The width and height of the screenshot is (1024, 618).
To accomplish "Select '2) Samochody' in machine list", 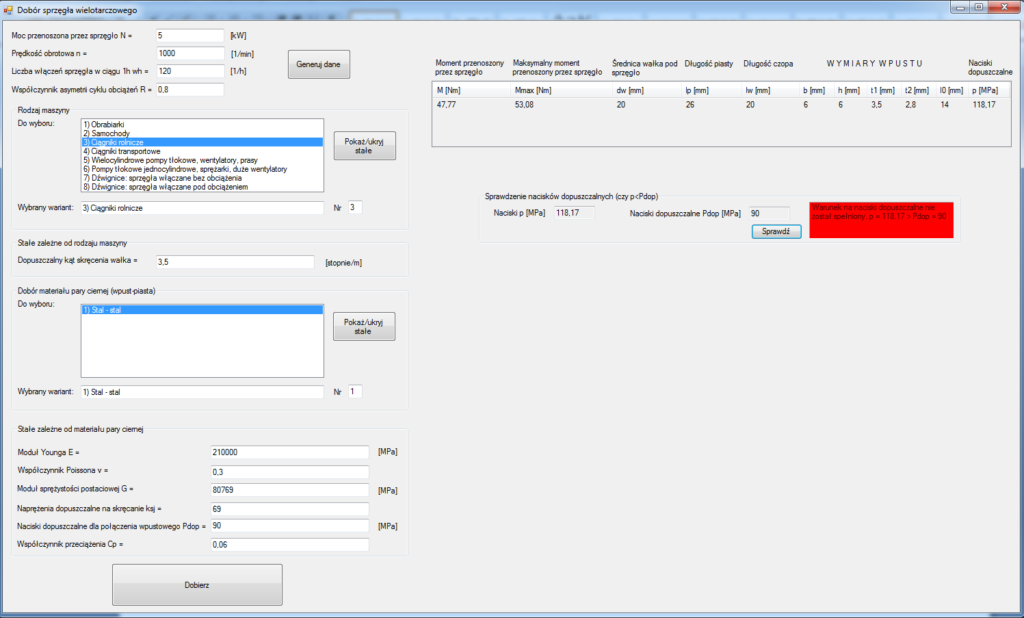I will pyautogui.click(x=202, y=133).
